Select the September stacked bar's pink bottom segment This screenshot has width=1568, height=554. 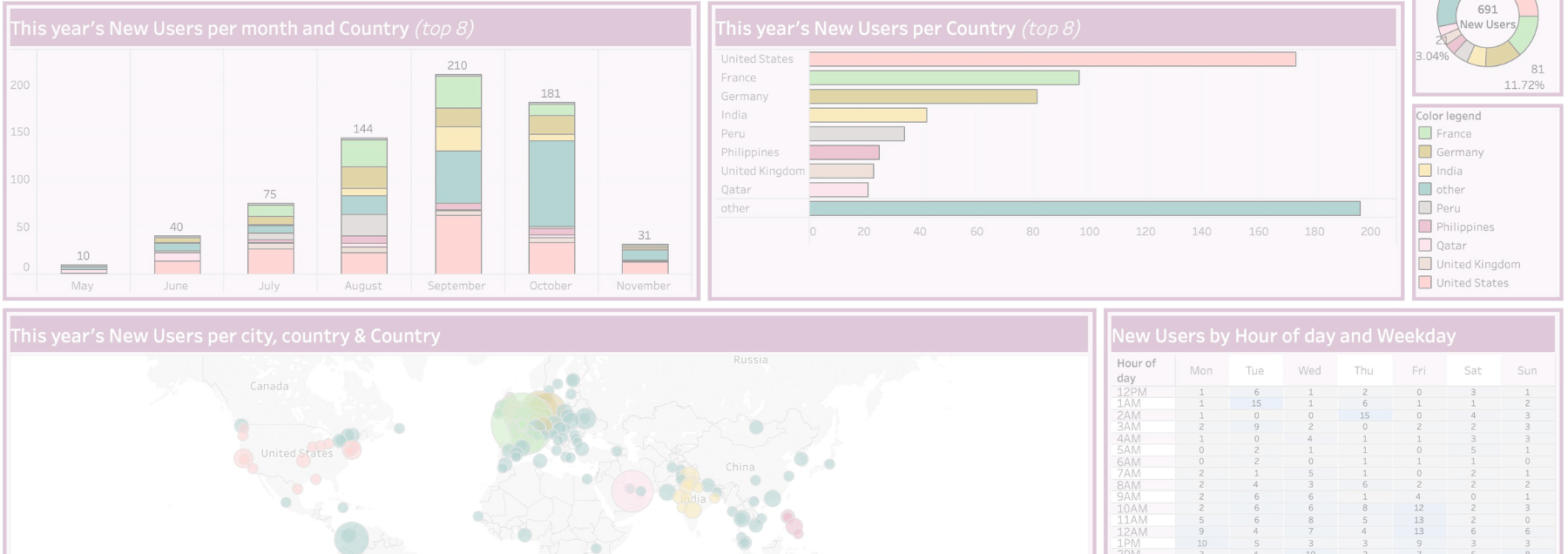pos(458,244)
